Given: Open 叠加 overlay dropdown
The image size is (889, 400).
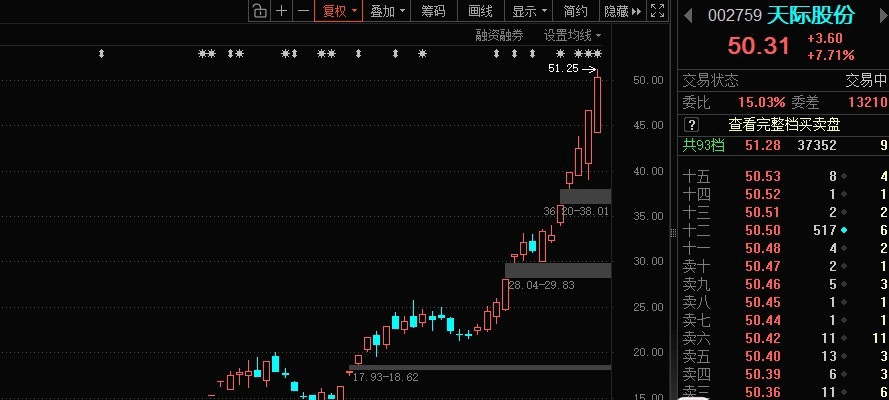Looking at the screenshot, I should (x=387, y=11).
